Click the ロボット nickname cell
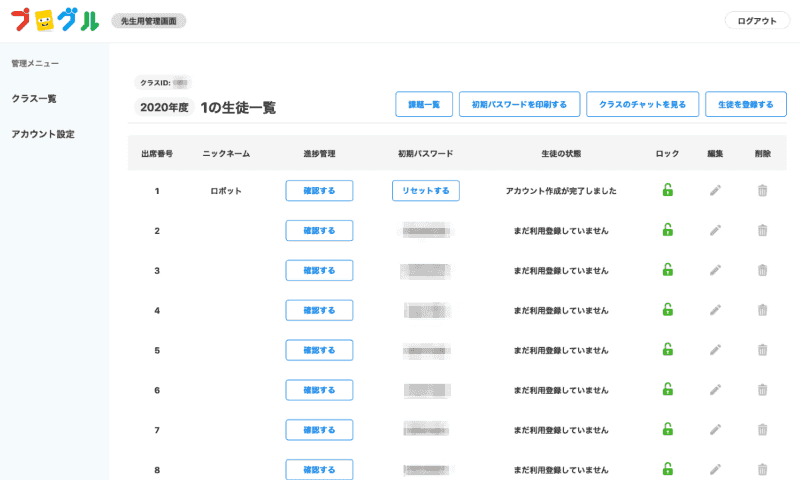This screenshot has height=480, width=800. pyautogui.click(x=226, y=191)
